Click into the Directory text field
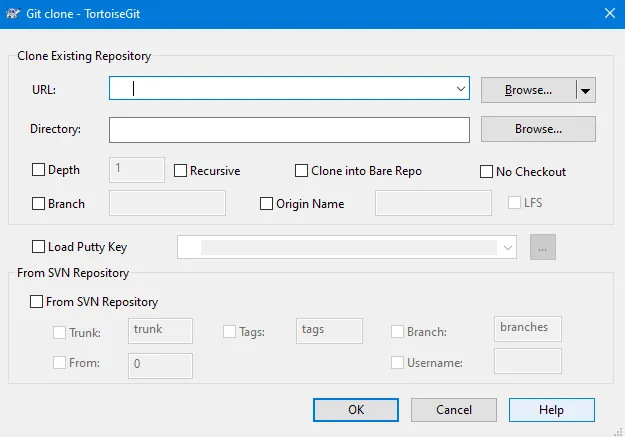The height and width of the screenshot is (437, 625). (289, 130)
